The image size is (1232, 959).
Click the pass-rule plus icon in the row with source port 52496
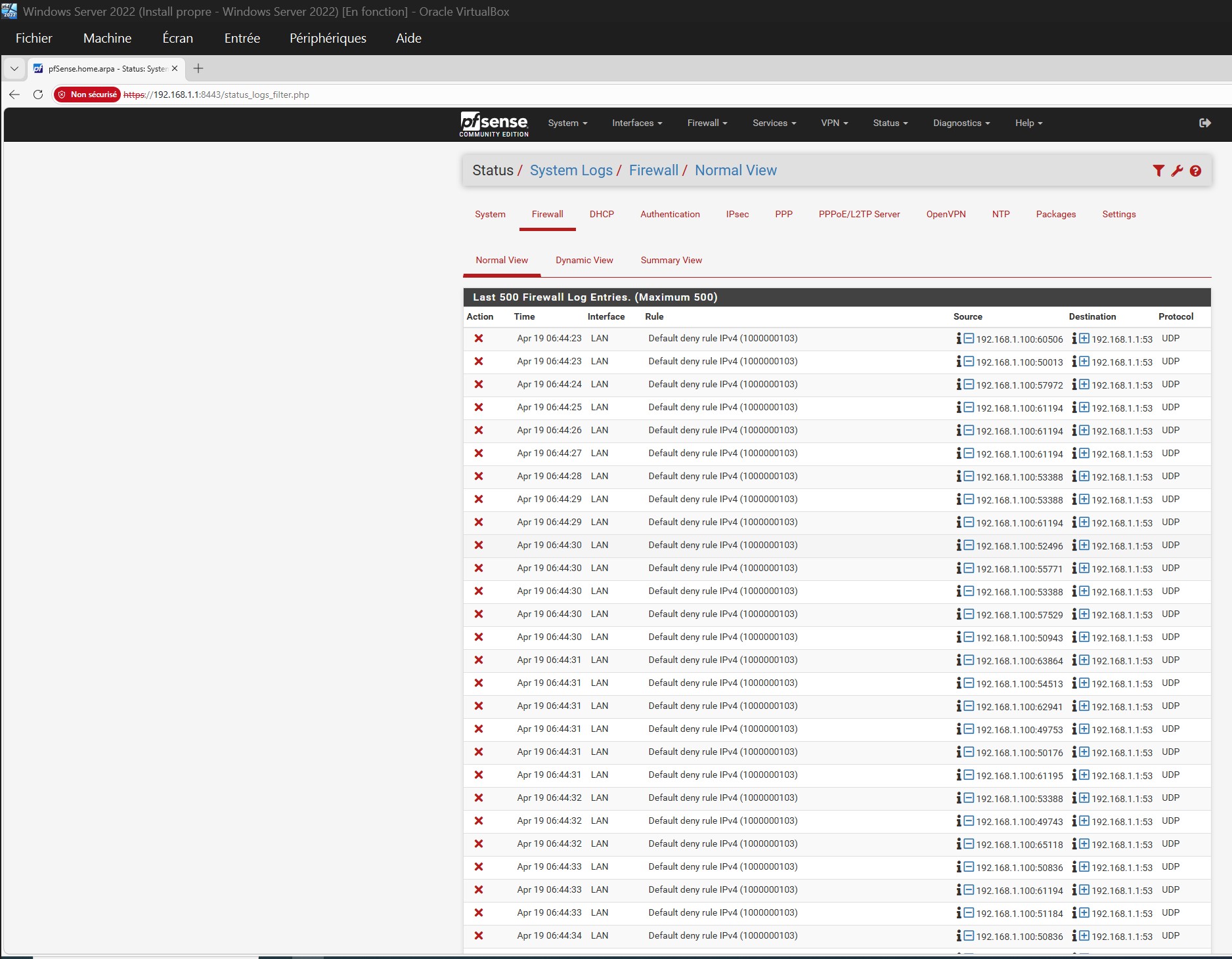click(1084, 545)
